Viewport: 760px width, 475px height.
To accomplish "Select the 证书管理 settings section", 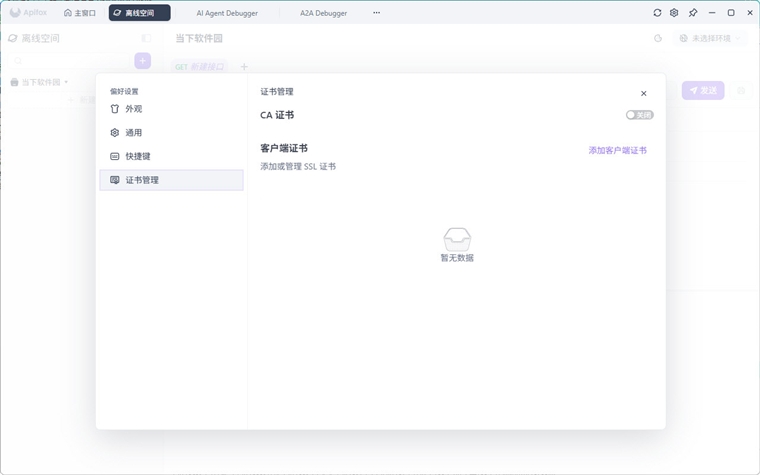I will [171, 180].
